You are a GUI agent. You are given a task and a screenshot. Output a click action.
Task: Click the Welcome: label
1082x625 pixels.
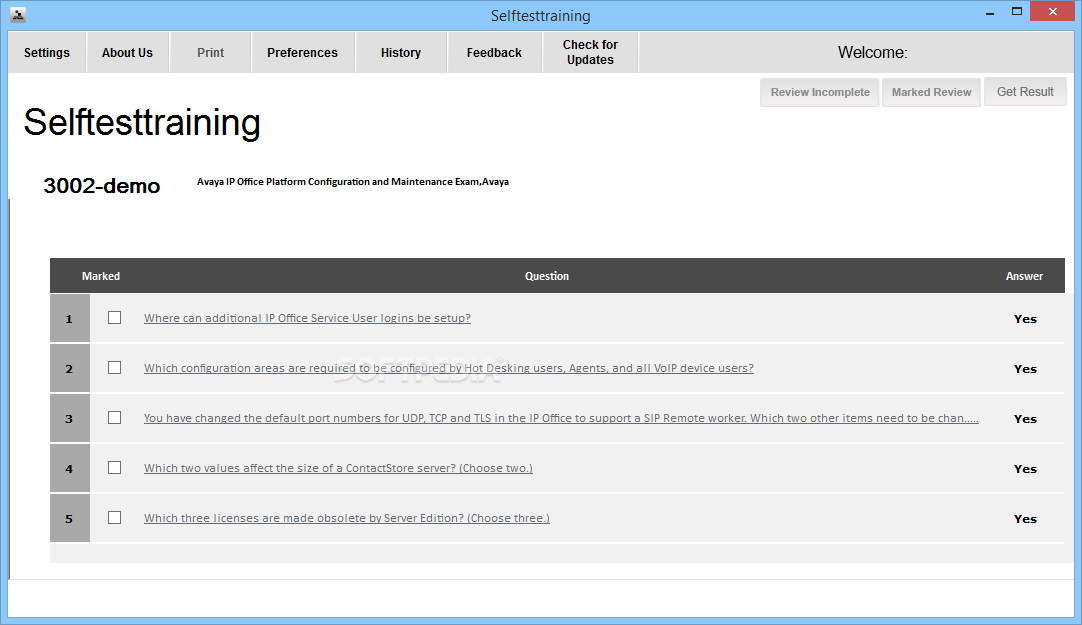[x=872, y=52]
